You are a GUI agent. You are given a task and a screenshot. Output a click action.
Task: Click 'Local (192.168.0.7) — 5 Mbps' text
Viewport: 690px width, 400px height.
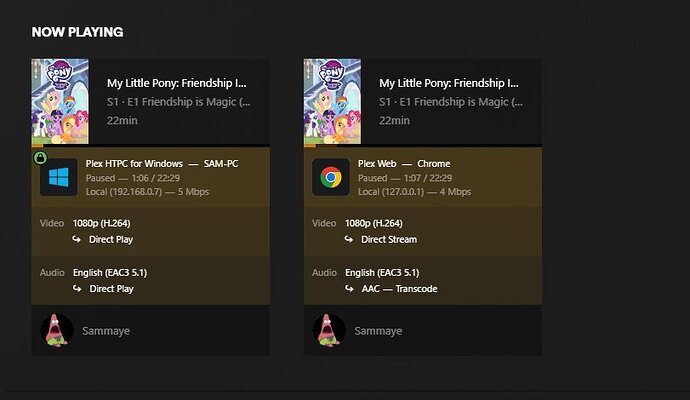pyautogui.click(x=147, y=192)
